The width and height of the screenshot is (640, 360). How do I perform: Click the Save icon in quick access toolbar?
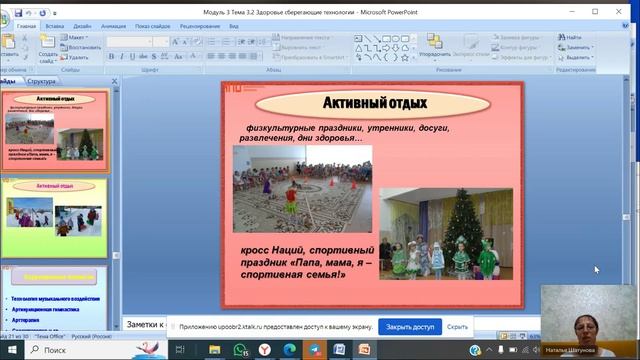click(x=18, y=13)
